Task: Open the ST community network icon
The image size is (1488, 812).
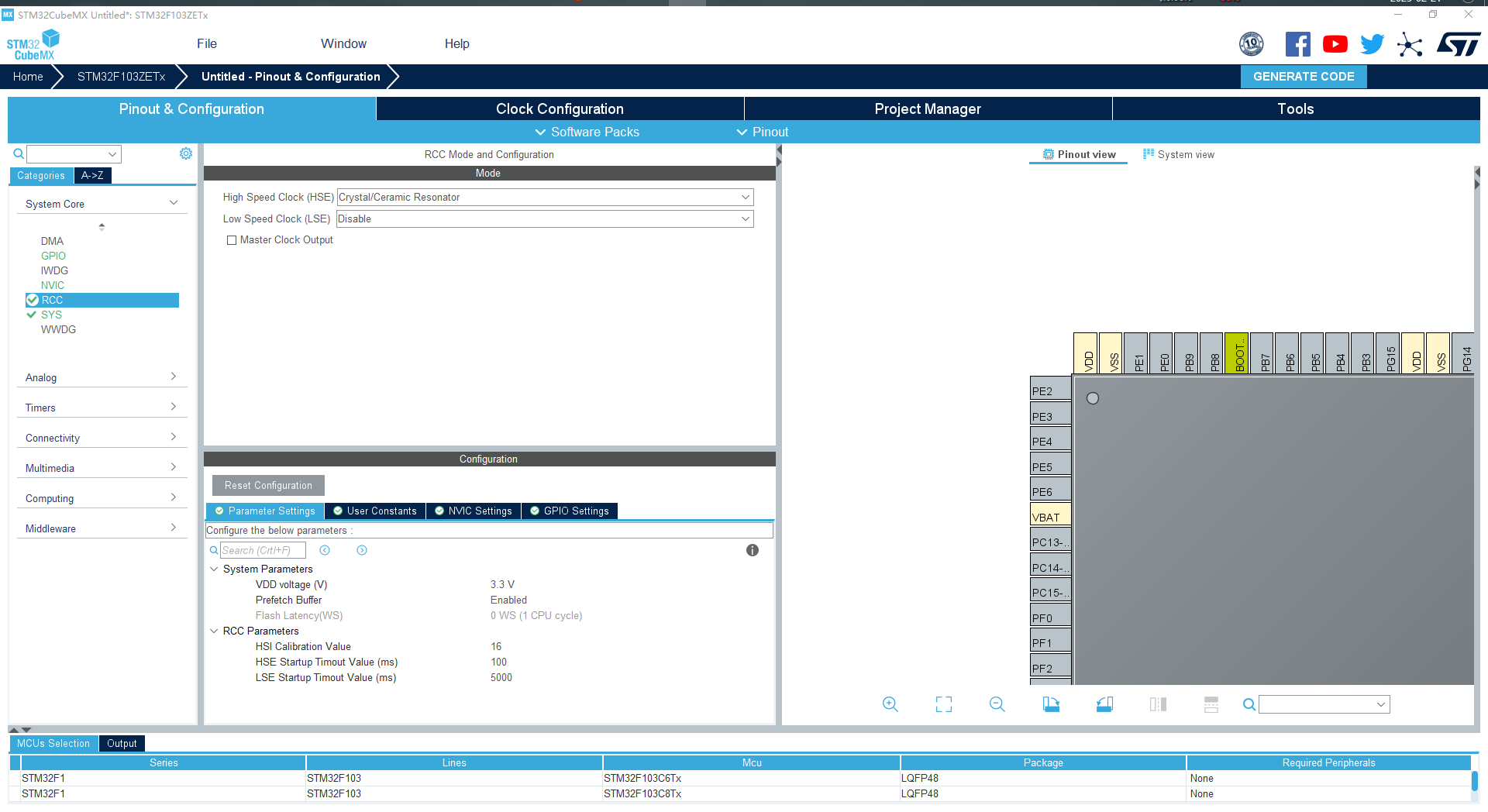Action: [1410, 44]
